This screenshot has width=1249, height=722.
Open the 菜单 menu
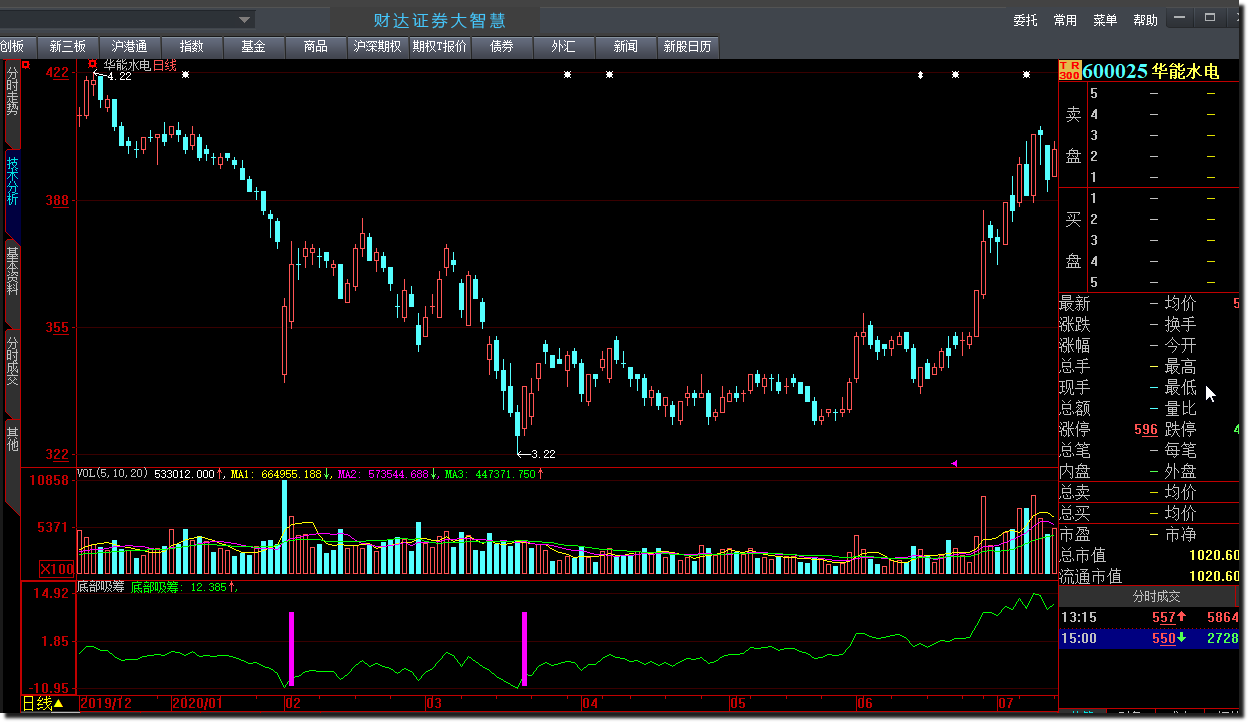point(1105,20)
